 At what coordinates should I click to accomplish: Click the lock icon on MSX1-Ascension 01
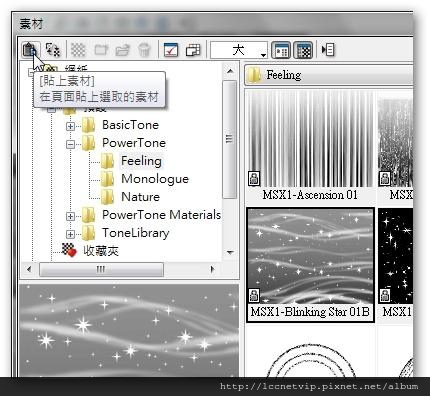point(254,178)
